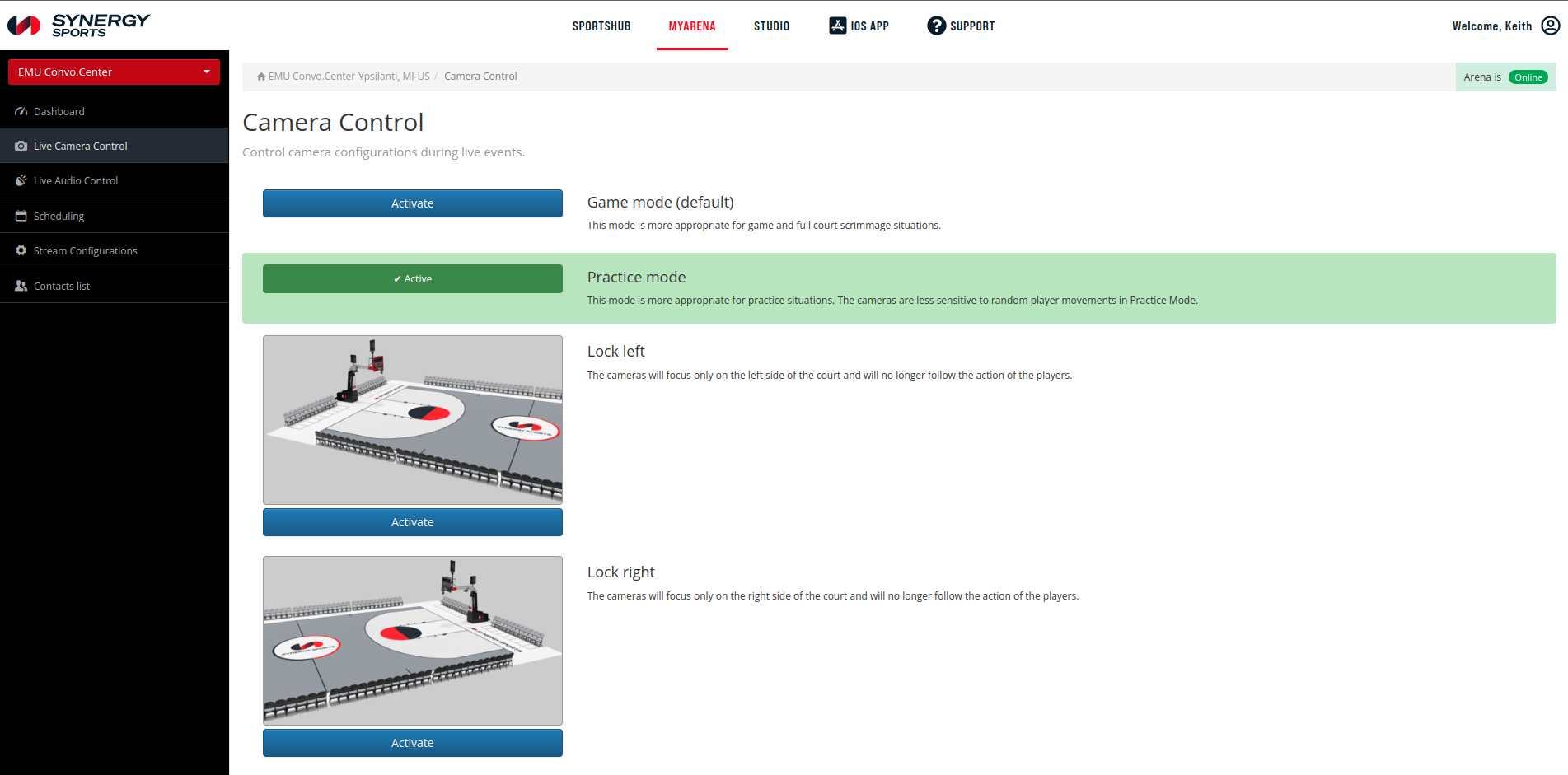Go to Live Audio Control
Viewport: 1568px width, 775px height.
pos(115,180)
